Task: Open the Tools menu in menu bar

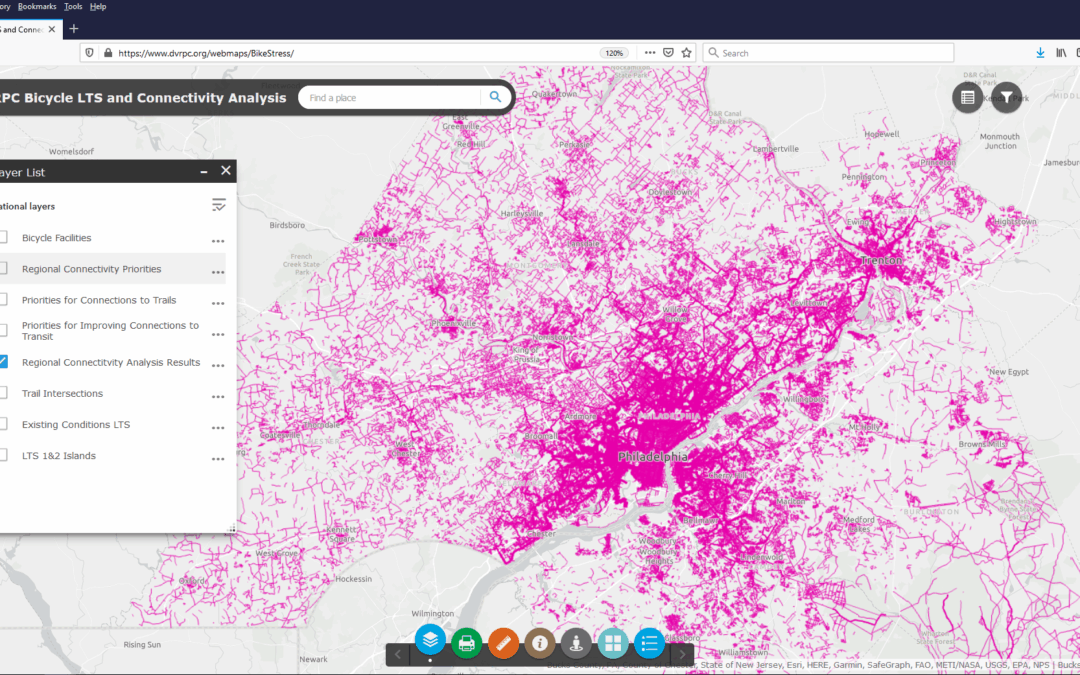Action: [x=73, y=6]
